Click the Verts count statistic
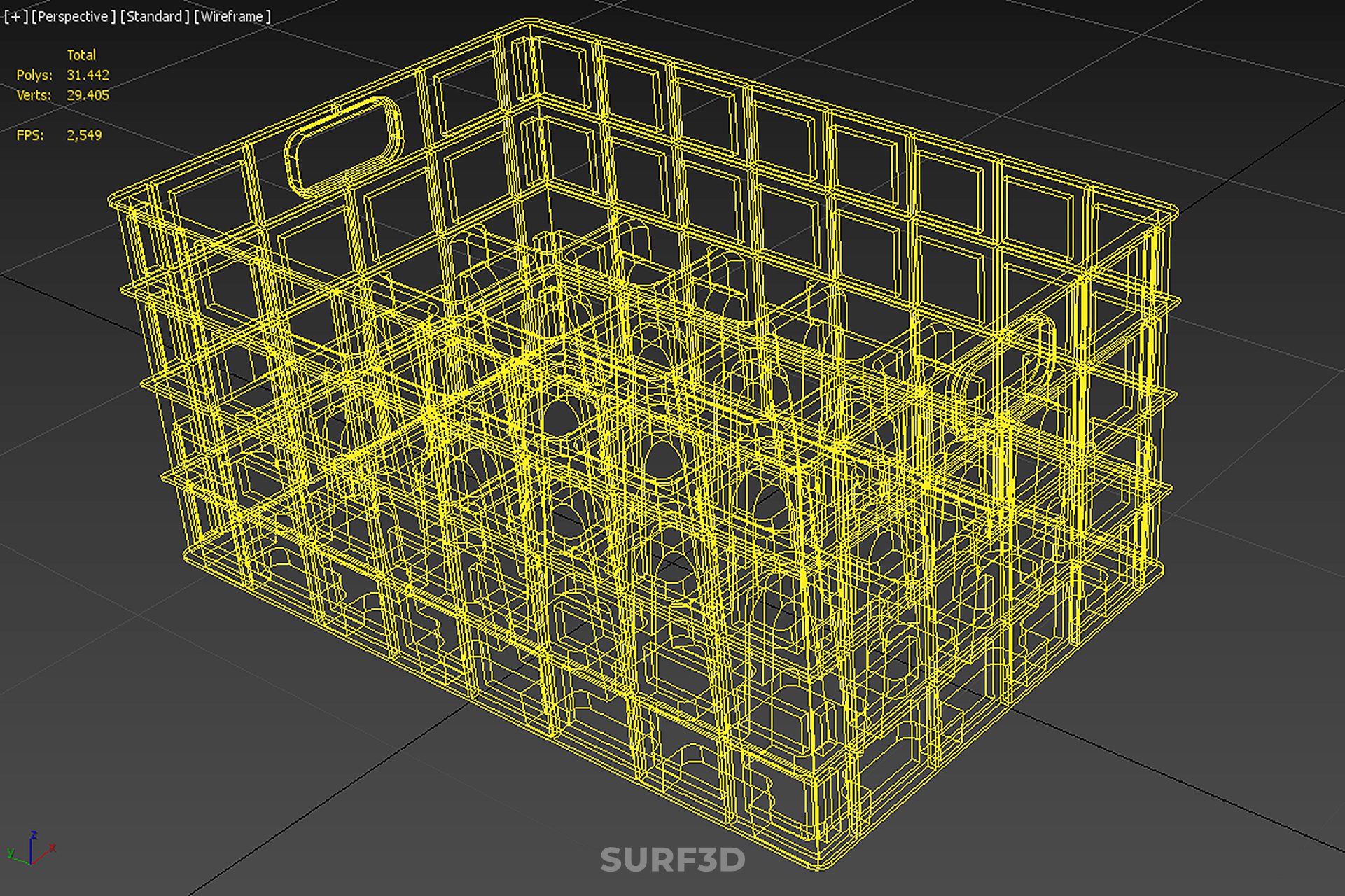The height and width of the screenshot is (896, 1345). point(88,95)
